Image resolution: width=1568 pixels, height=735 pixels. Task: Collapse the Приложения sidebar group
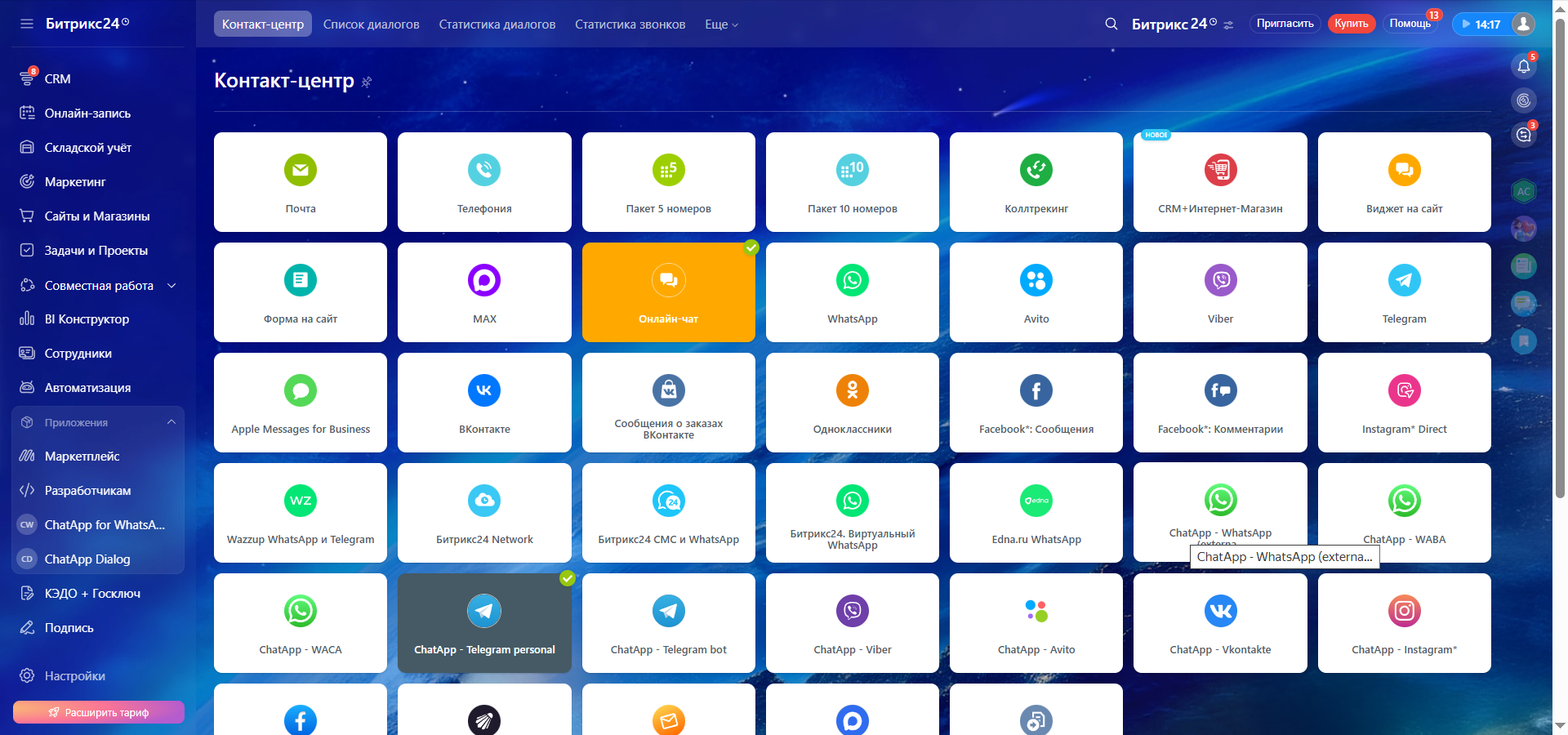171,422
